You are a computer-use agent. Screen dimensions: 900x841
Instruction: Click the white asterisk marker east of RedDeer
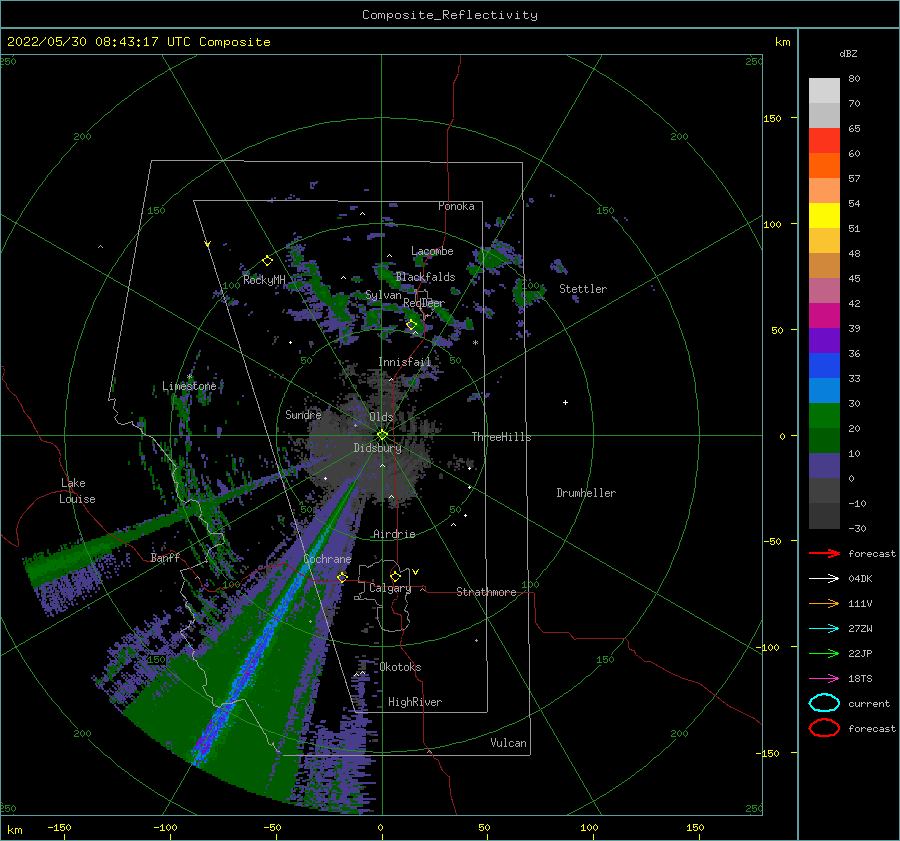click(x=475, y=343)
